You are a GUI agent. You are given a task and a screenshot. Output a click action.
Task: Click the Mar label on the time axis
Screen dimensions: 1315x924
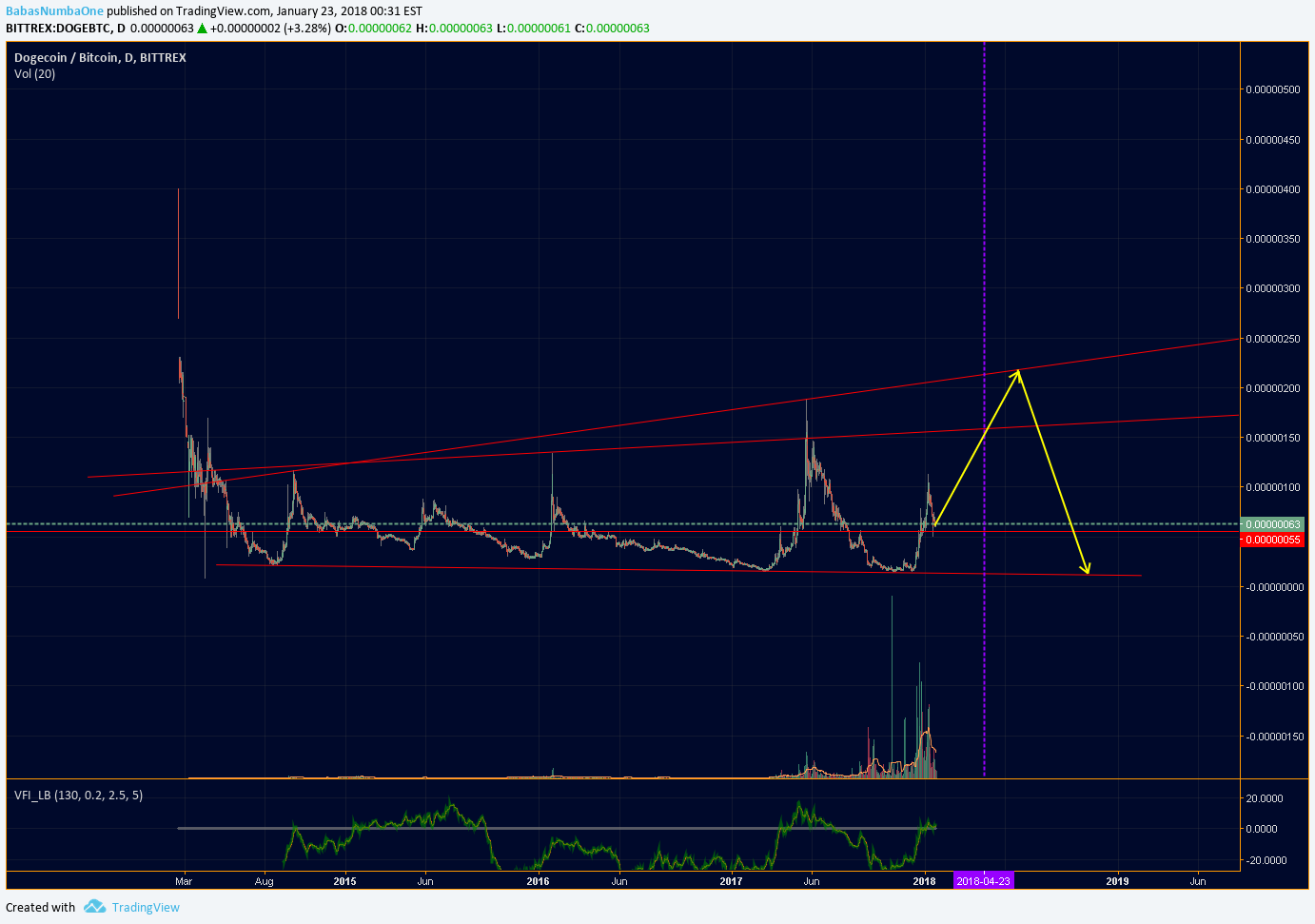coord(184,881)
